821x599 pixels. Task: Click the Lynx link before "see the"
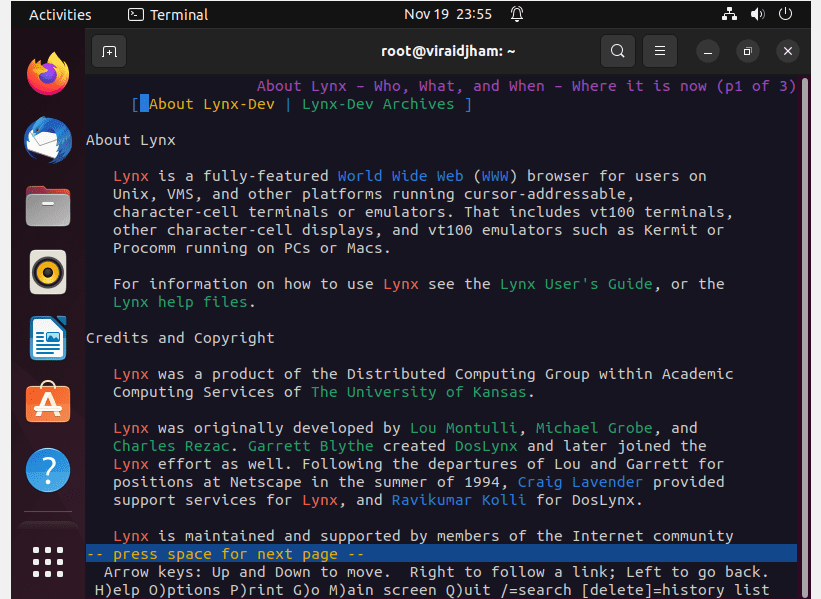tap(401, 284)
